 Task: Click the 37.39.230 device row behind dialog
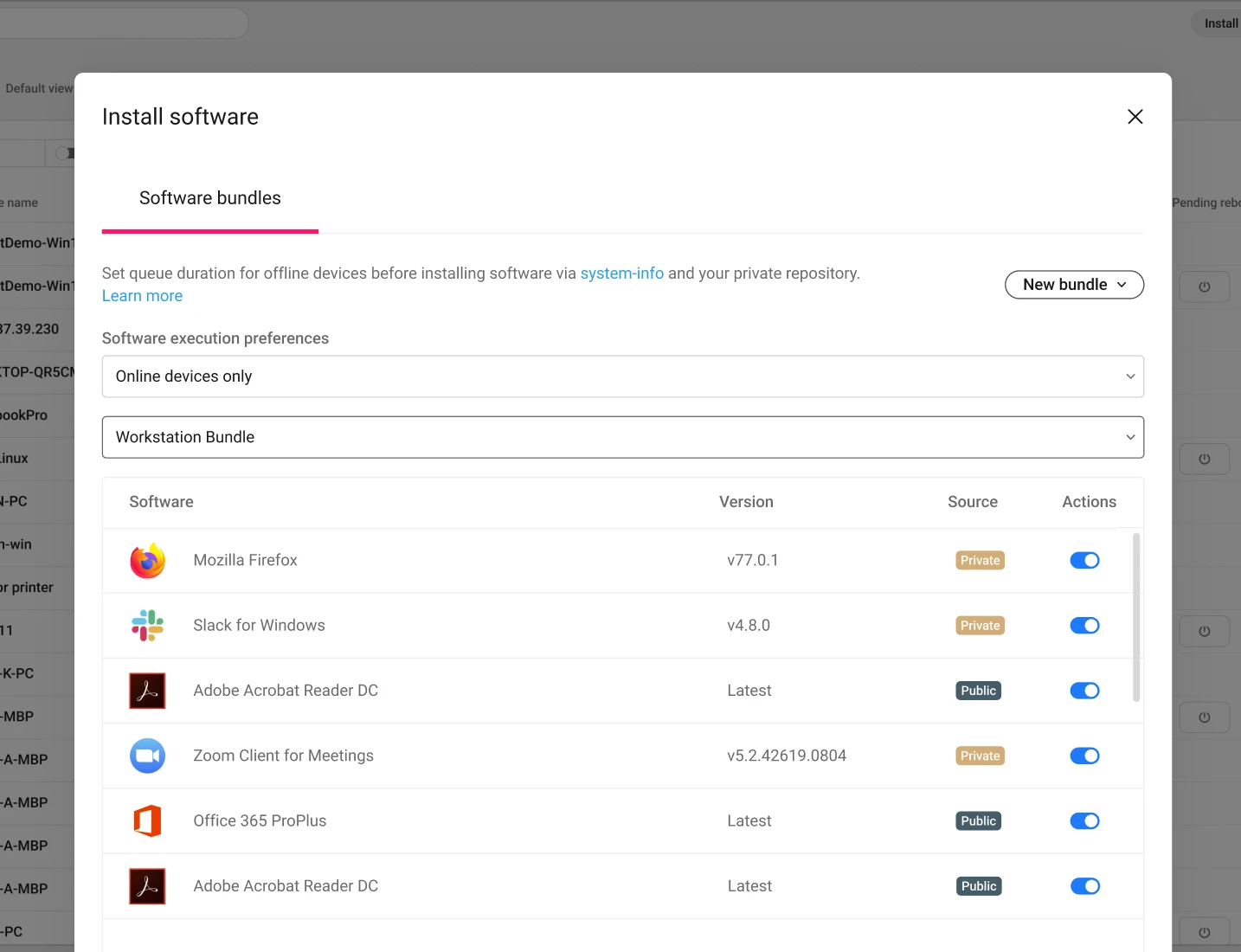[37, 329]
